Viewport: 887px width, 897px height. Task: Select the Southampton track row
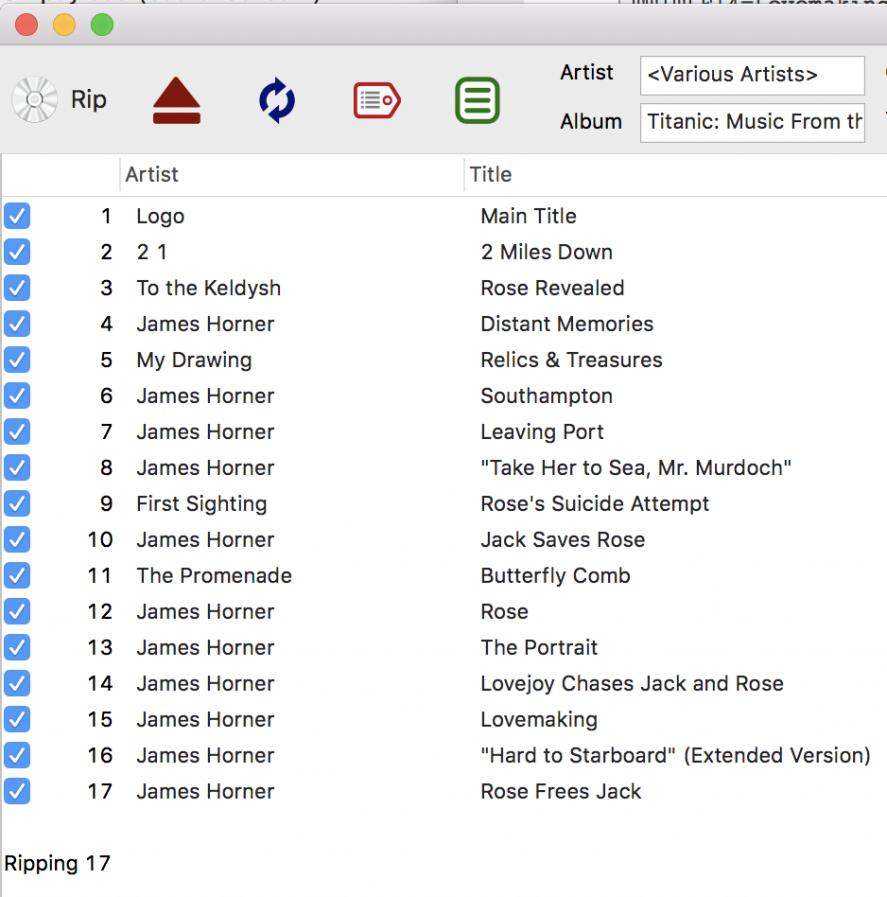click(546, 396)
